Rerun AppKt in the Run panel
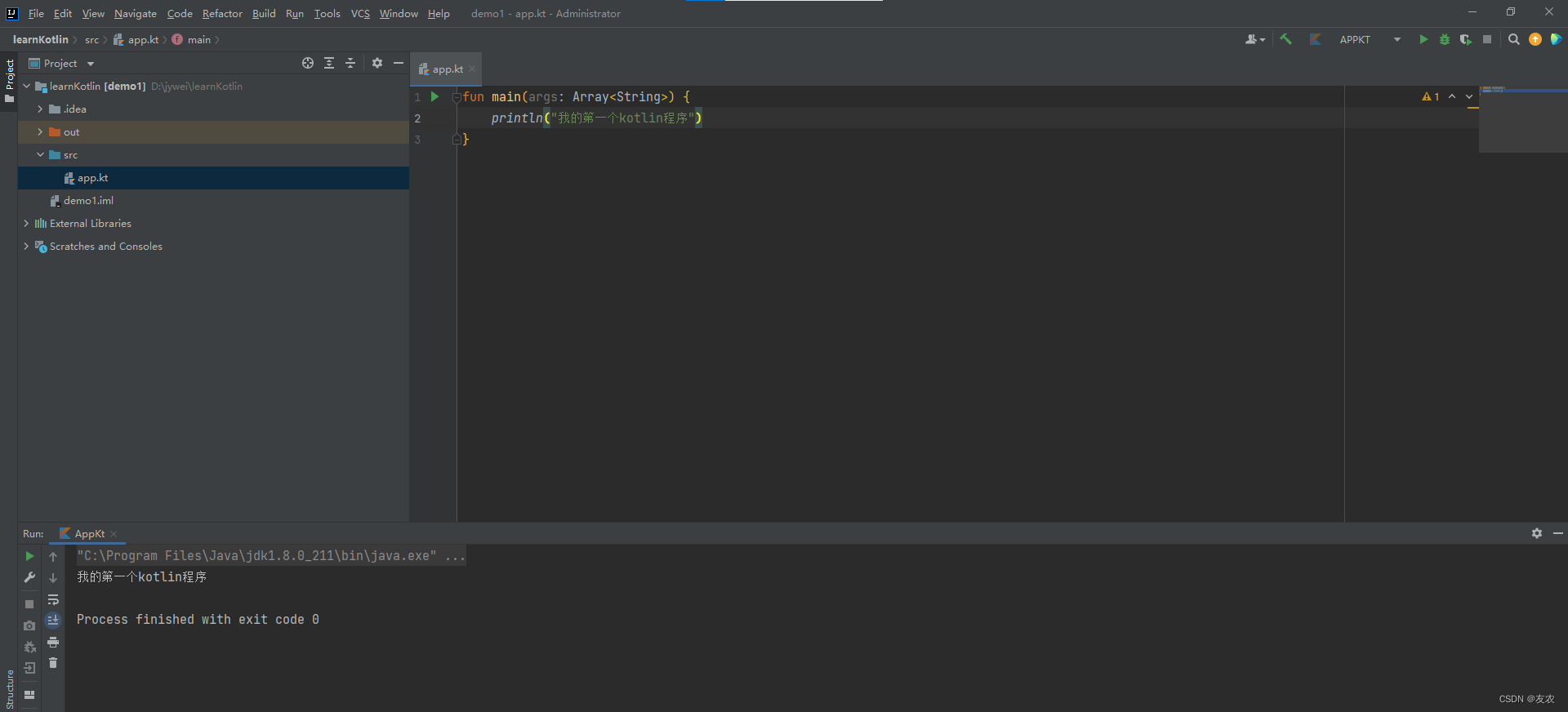 [x=29, y=556]
